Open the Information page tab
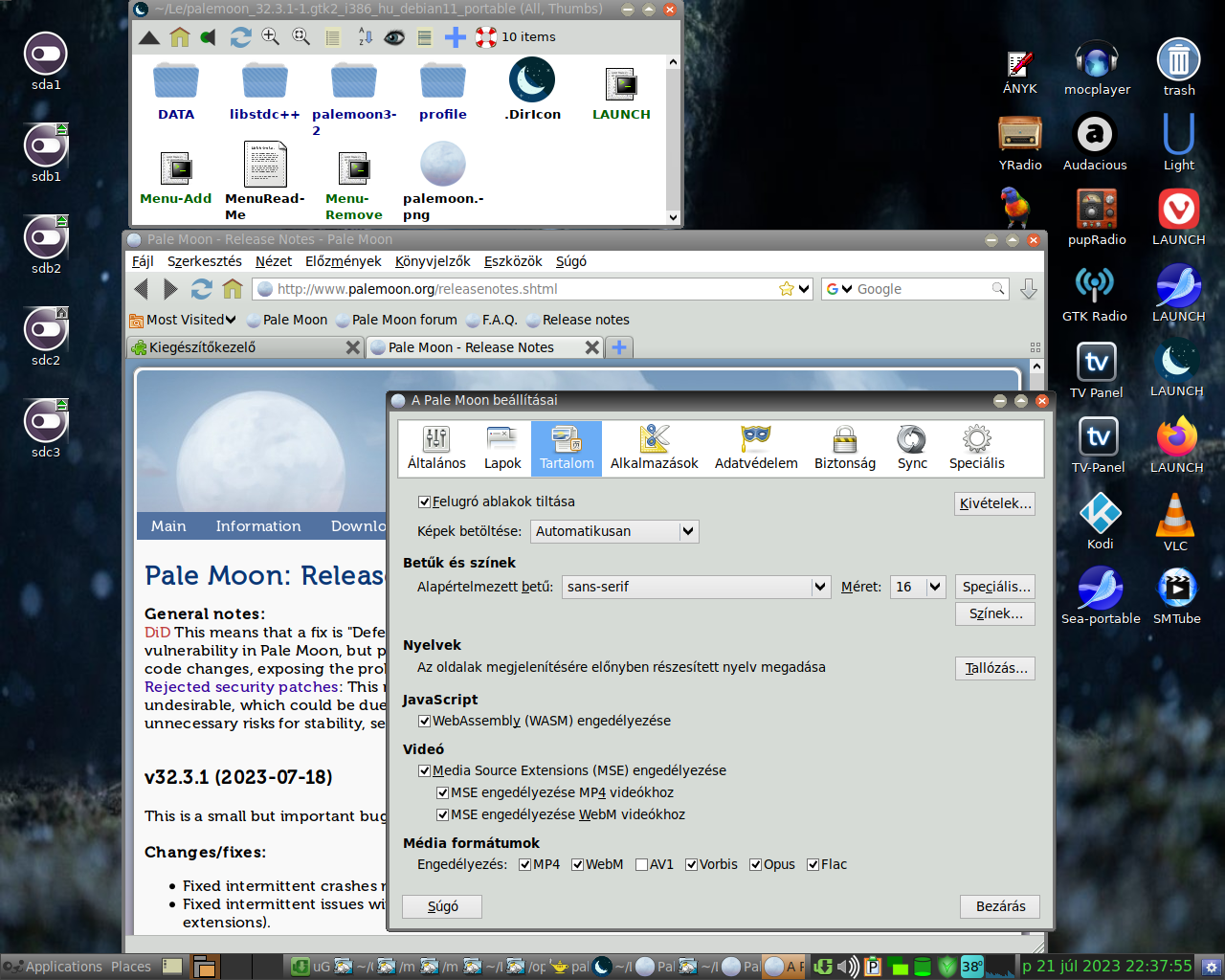This screenshot has width=1225, height=980. pos(258,526)
